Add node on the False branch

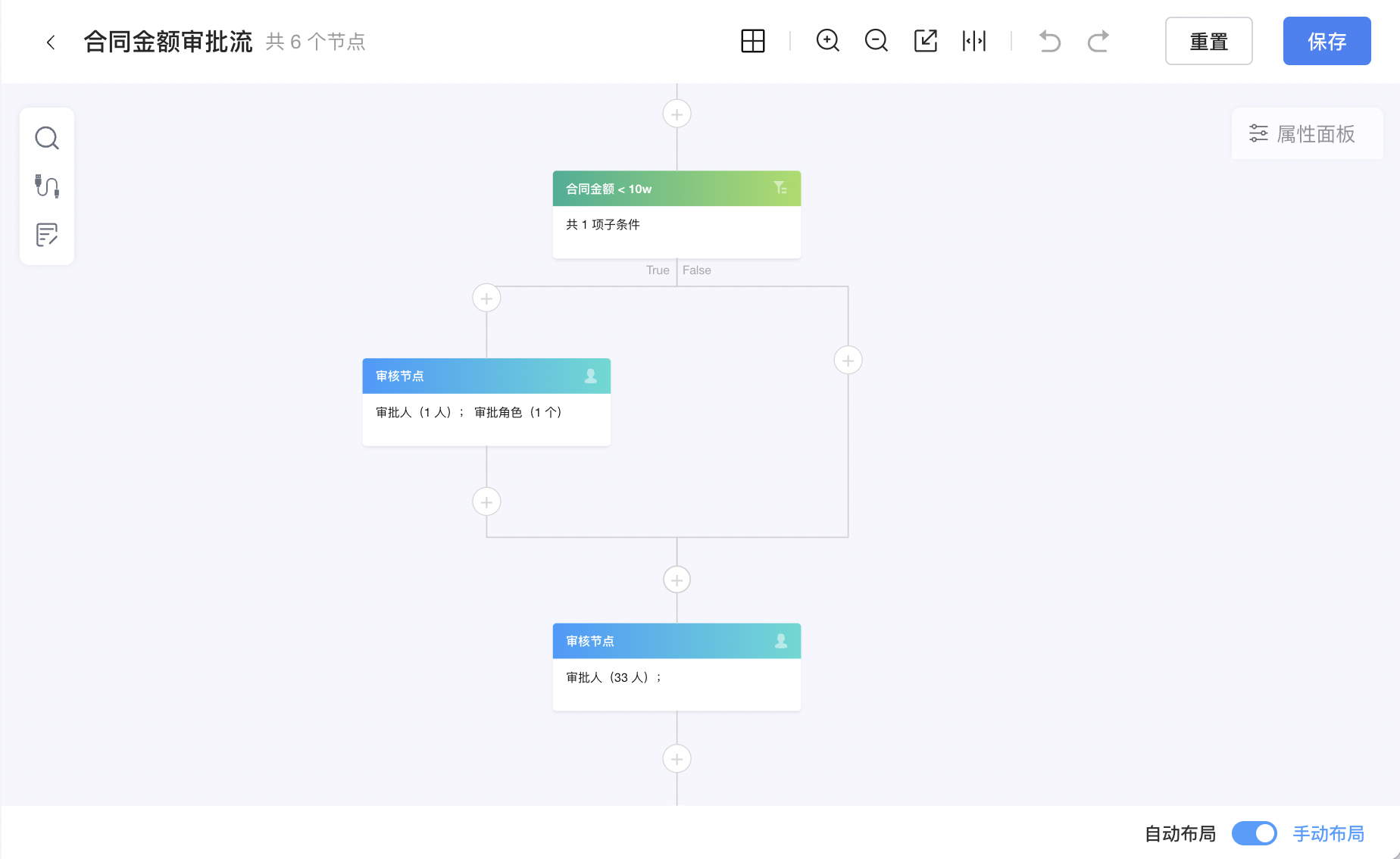[848, 360]
